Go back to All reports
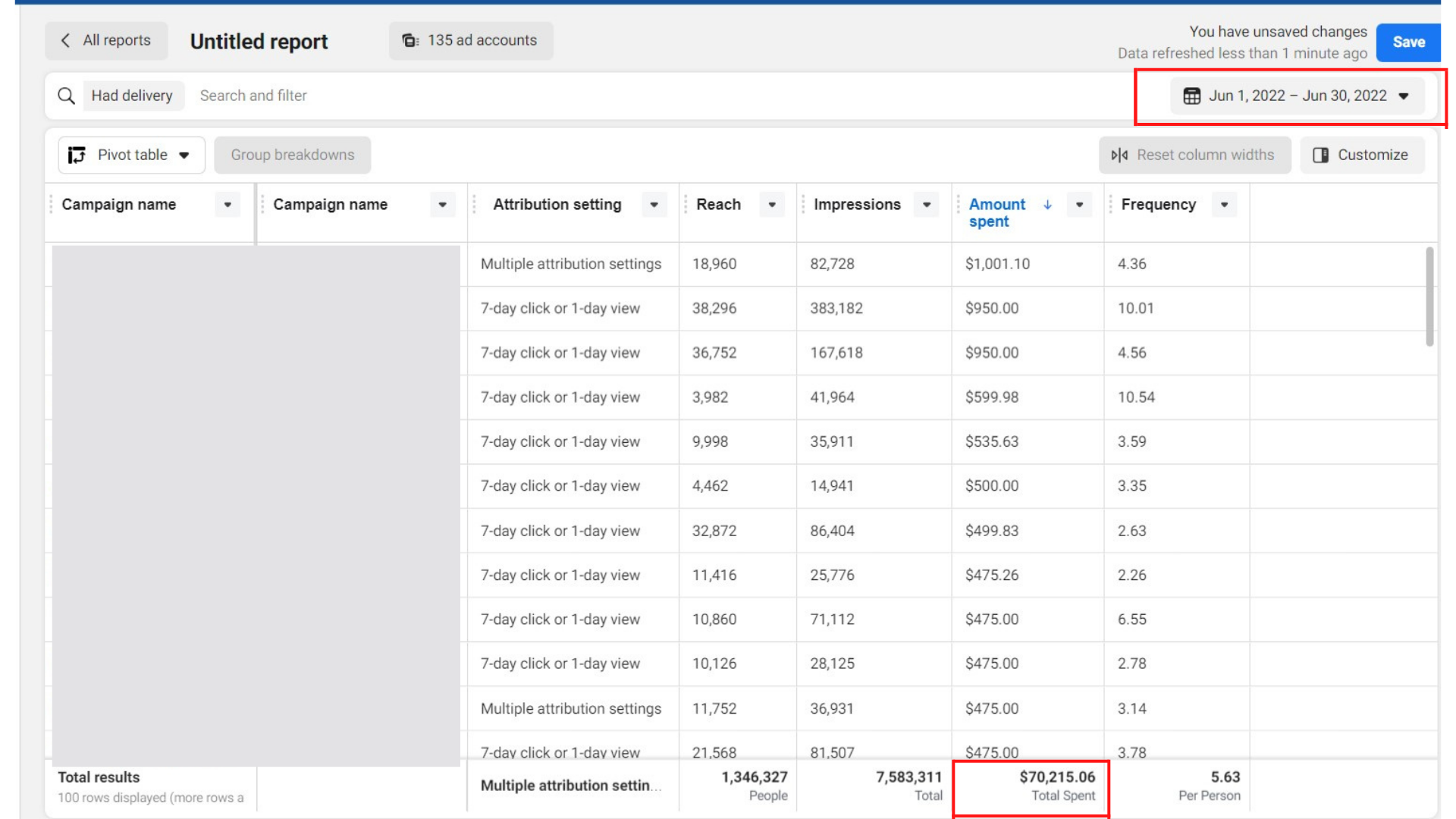Screen dimensions: 1456x819 (x=106, y=40)
